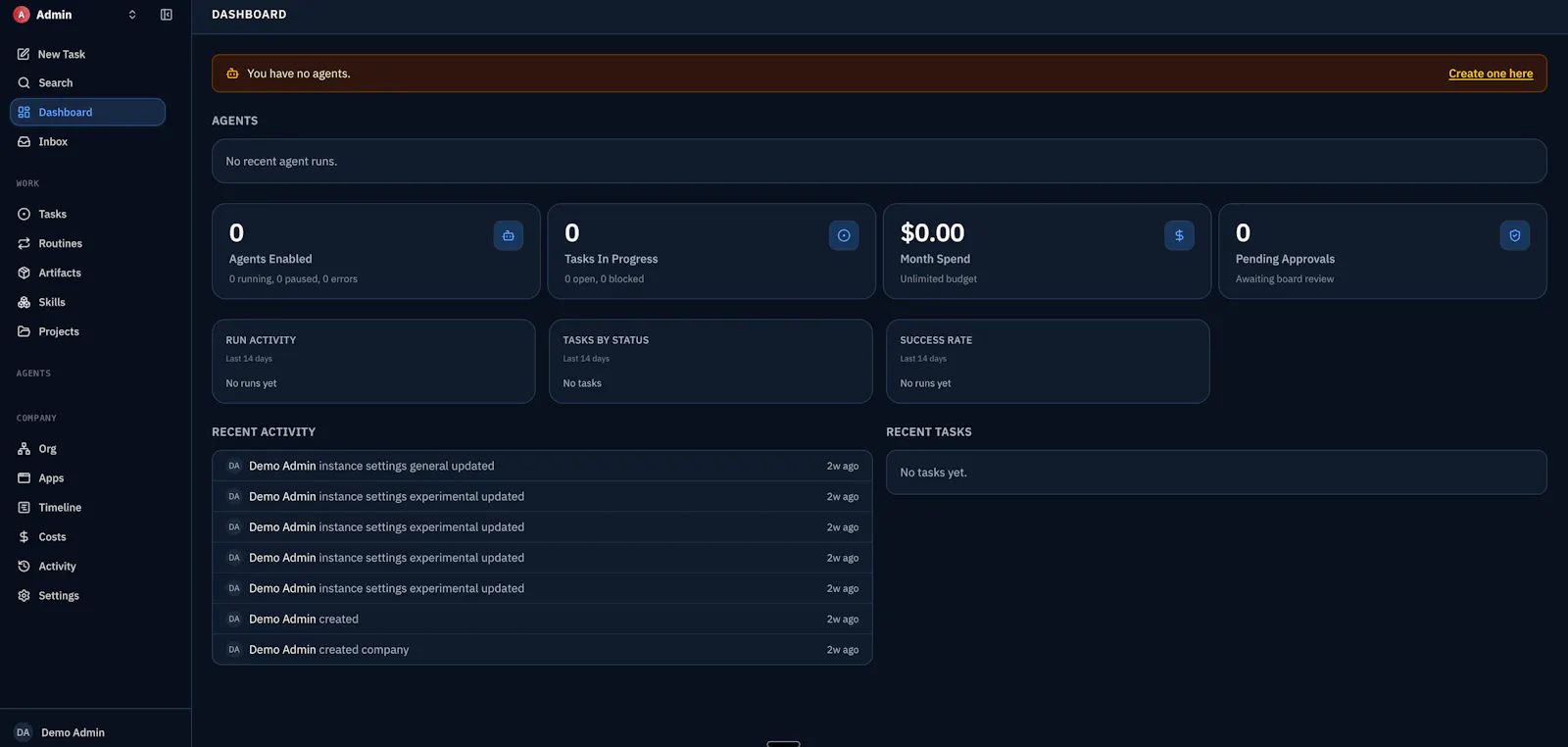Open the New Task menu item
The image size is (1568, 747).
pos(88,54)
